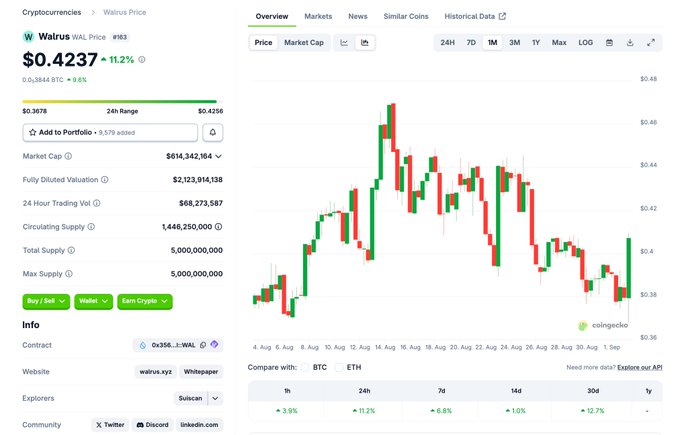Select the candlestick chart icon
The image size is (680, 435).
click(365, 43)
